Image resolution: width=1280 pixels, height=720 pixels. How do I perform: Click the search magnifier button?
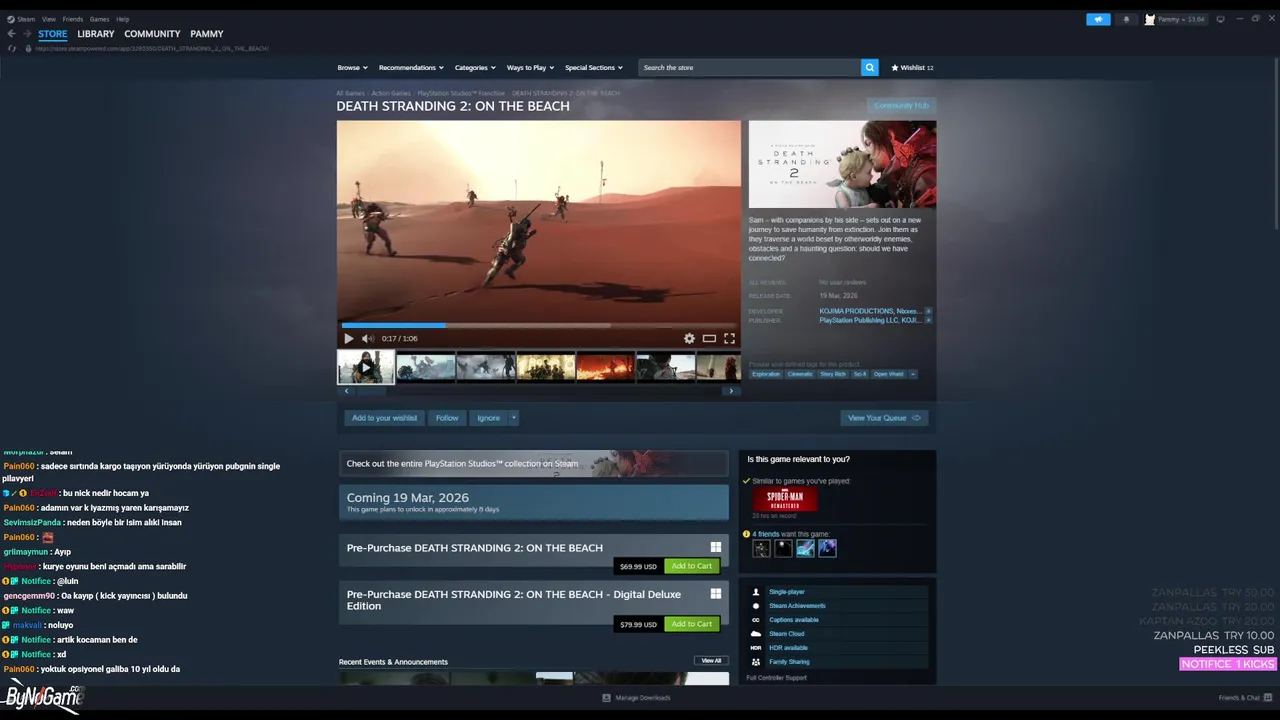[x=869, y=68]
